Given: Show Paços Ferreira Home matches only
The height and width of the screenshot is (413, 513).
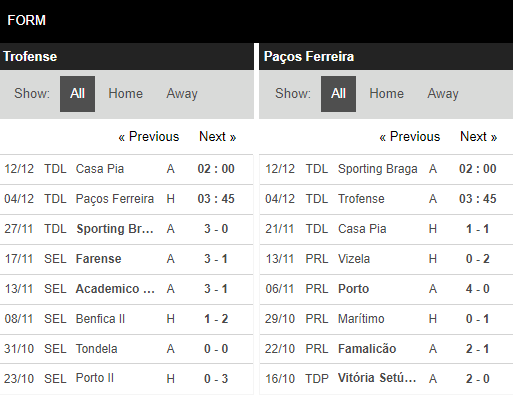Looking at the screenshot, I should [386, 94].
